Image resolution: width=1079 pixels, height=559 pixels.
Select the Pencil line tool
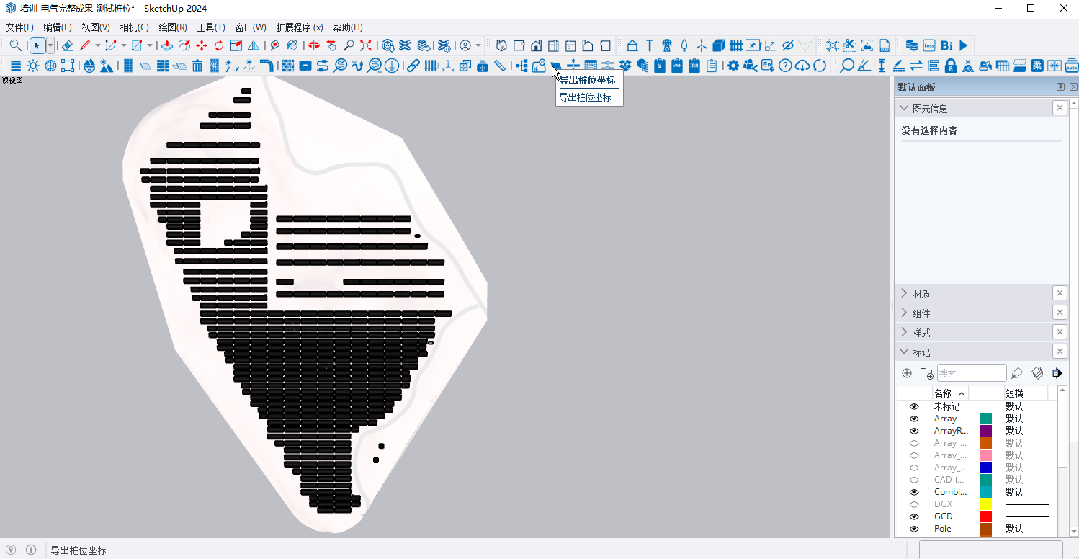pyautogui.click(x=85, y=45)
